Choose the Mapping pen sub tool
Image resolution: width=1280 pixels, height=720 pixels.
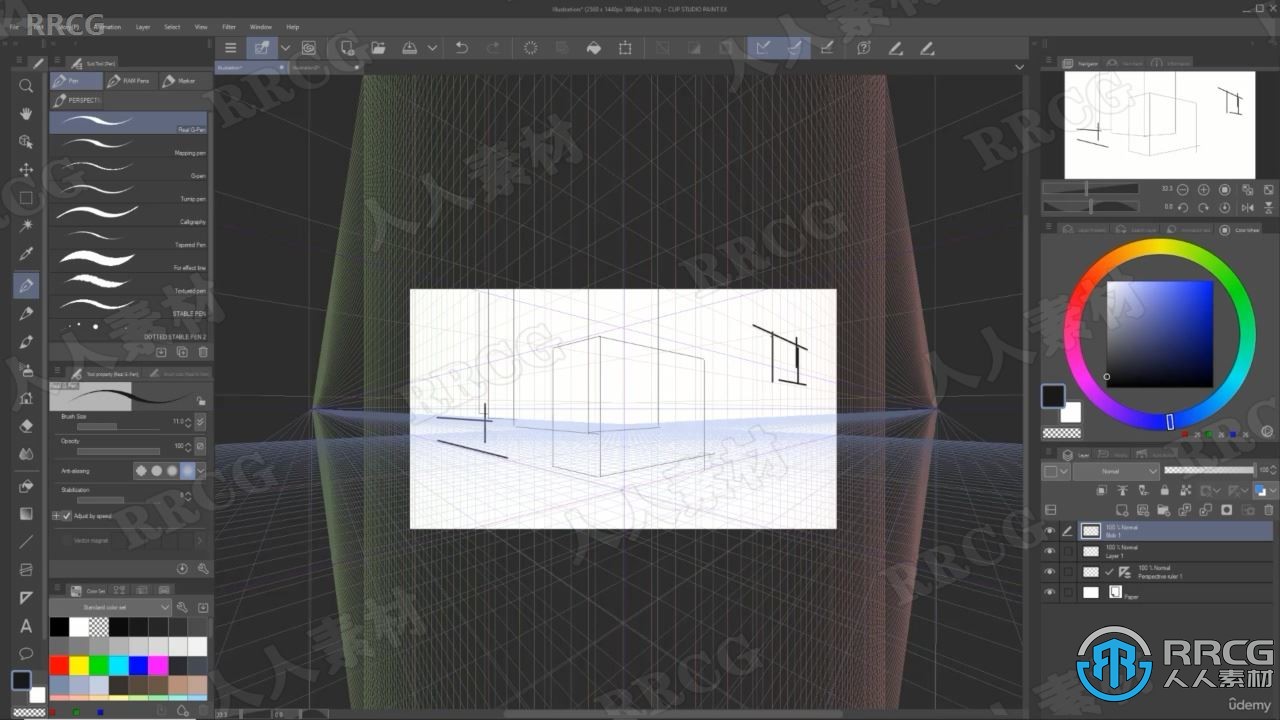pyautogui.click(x=128, y=146)
